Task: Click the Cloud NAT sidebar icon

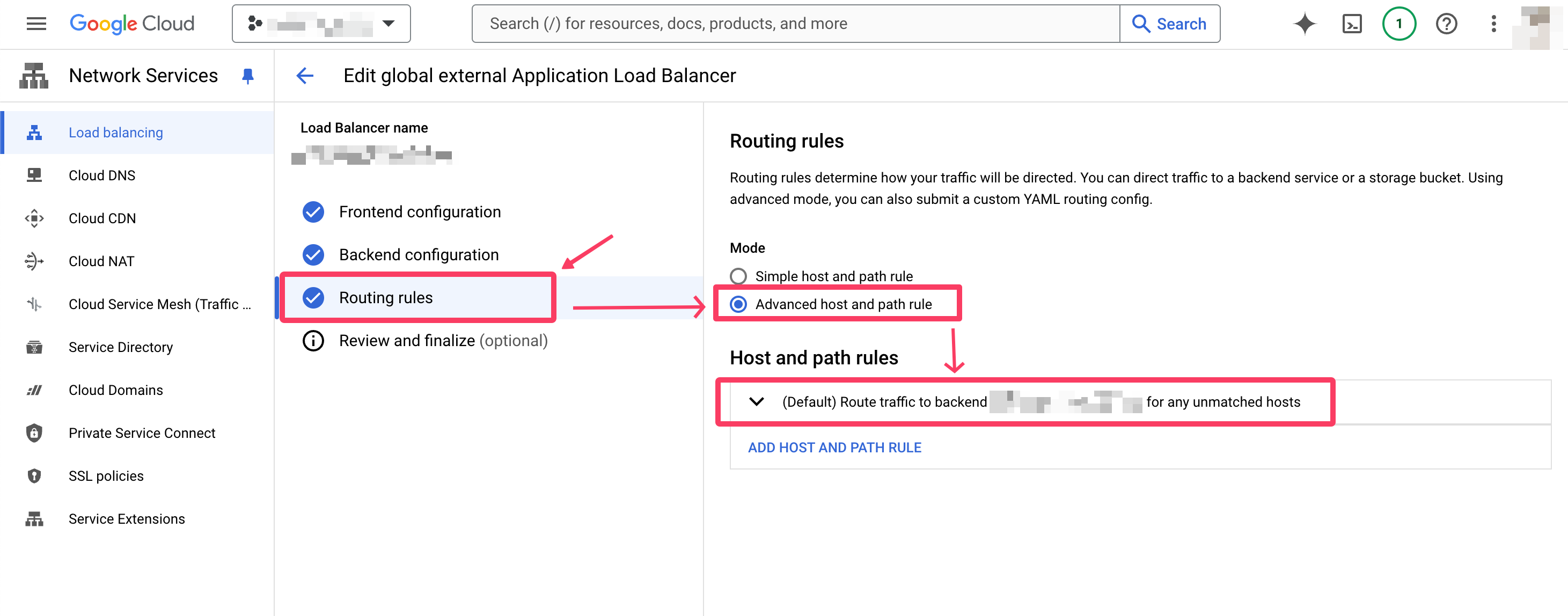Action: point(35,261)
